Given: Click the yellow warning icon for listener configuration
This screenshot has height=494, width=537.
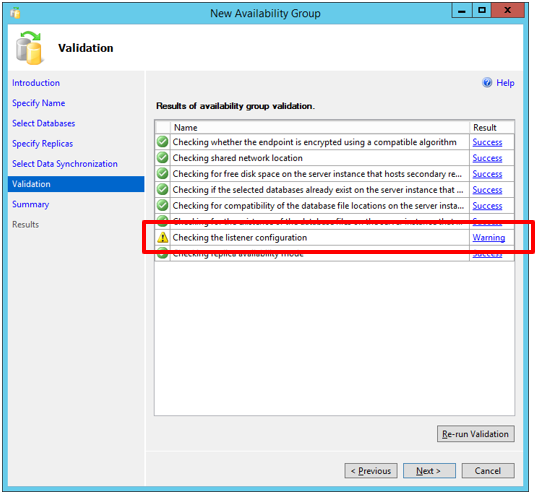Looking at the screenshot, I should pos(163,237).
